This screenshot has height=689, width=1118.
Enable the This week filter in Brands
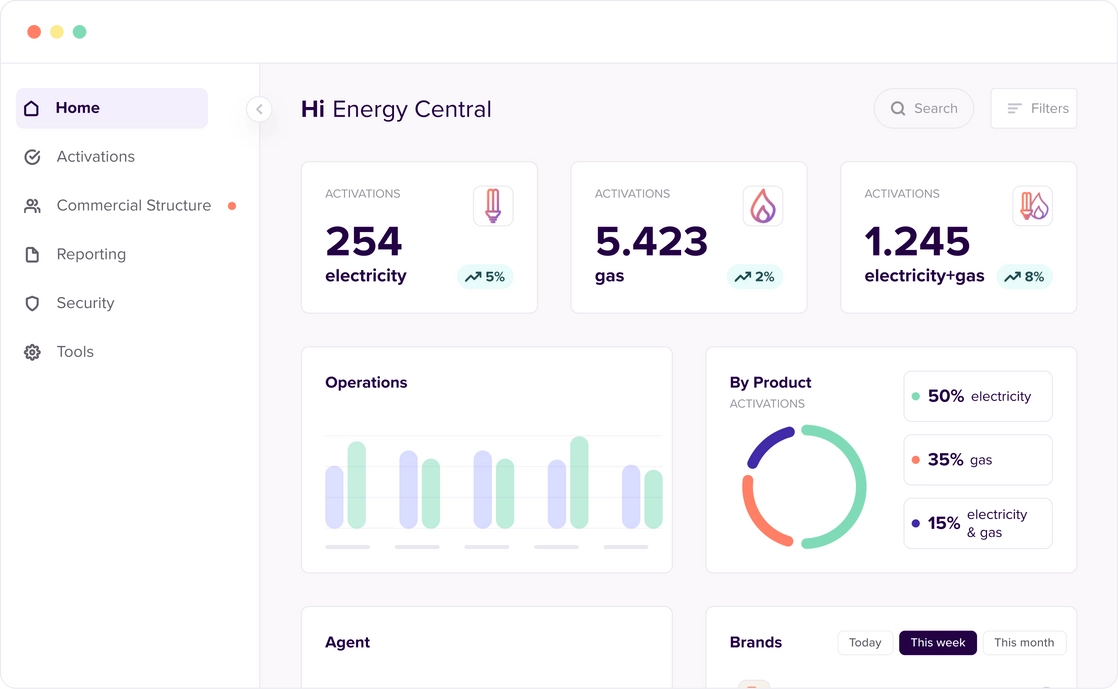[x=937, y=642]
